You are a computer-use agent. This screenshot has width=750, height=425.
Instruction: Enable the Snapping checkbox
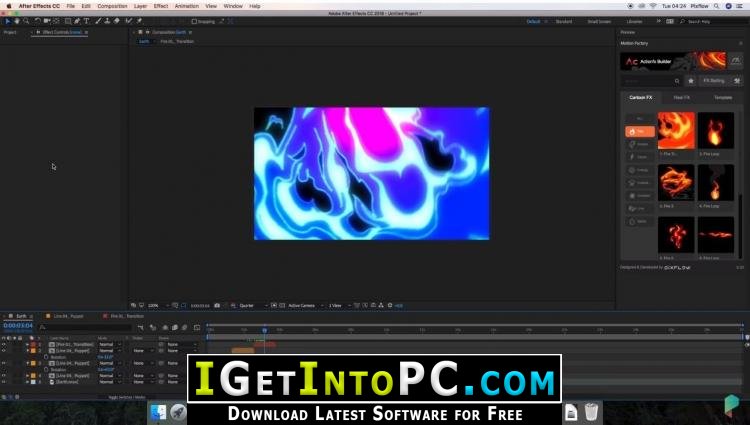(x=194, y=22)
